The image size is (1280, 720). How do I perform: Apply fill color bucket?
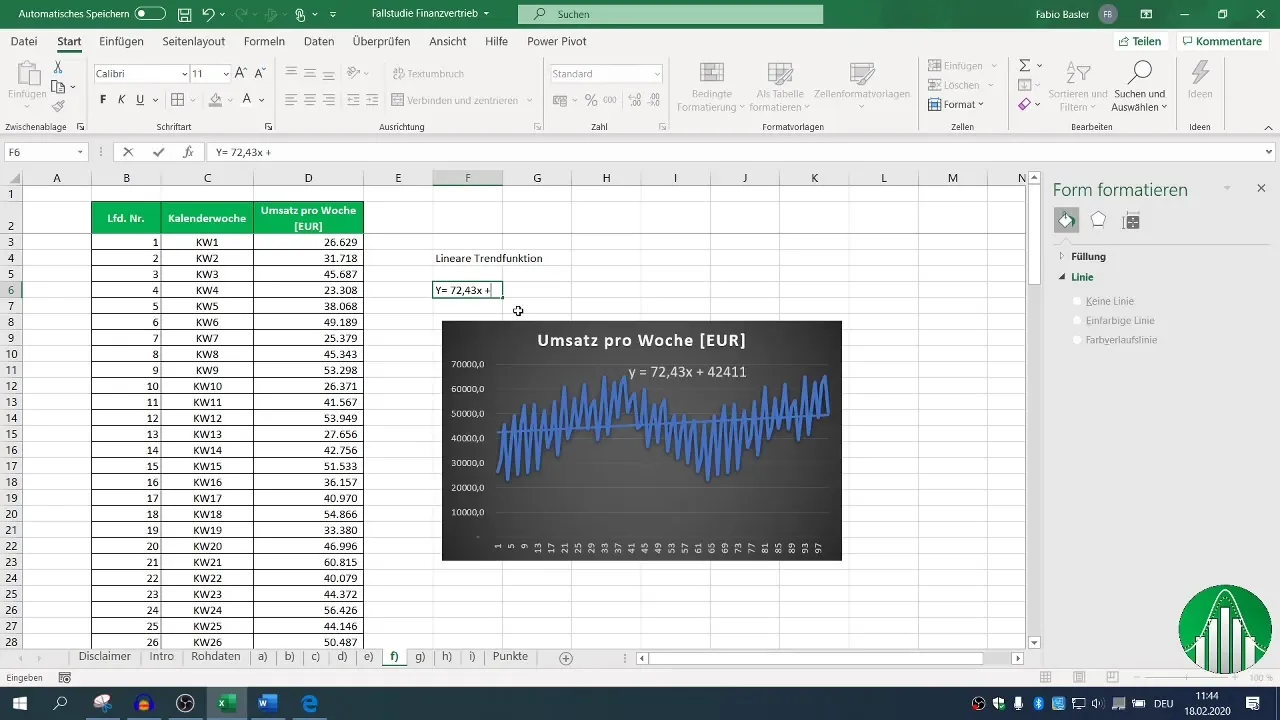(215, 100)
